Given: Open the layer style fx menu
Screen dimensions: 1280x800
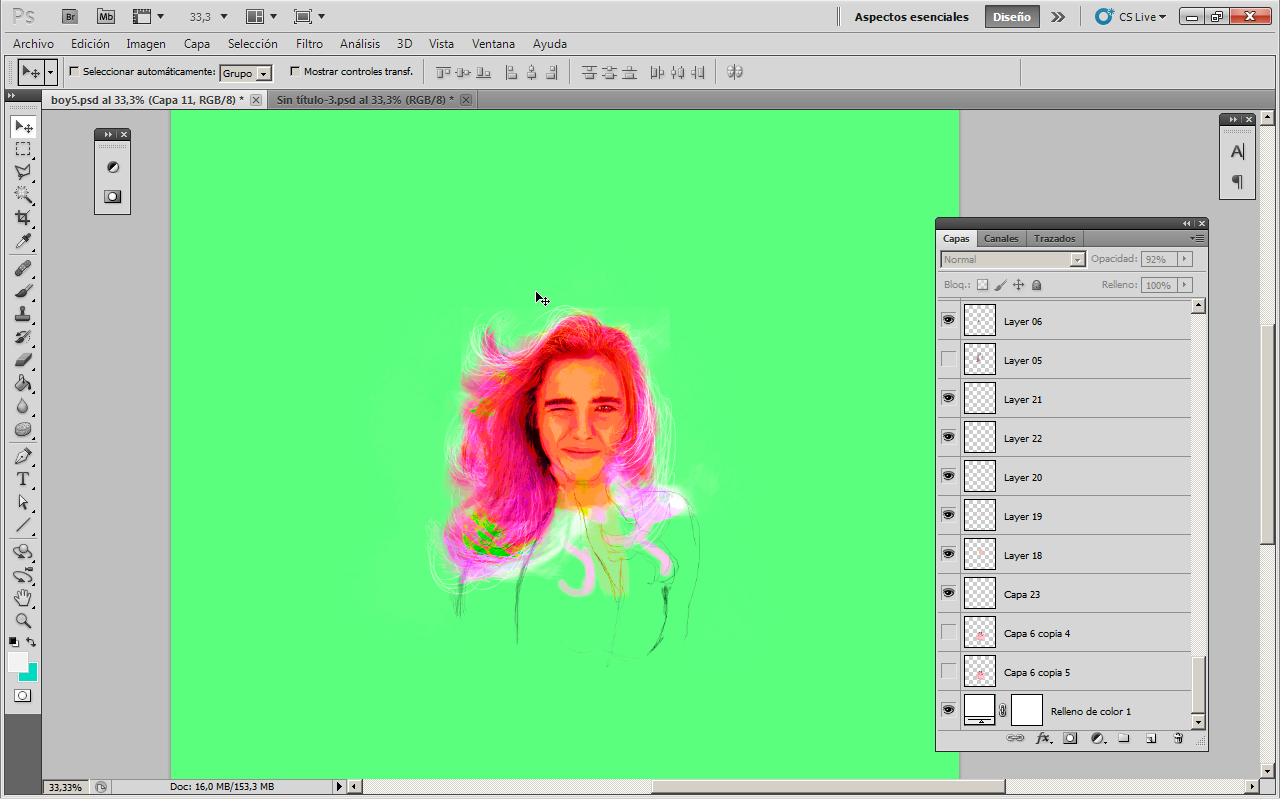Looking at the screenshot, I should point(1044,738).
